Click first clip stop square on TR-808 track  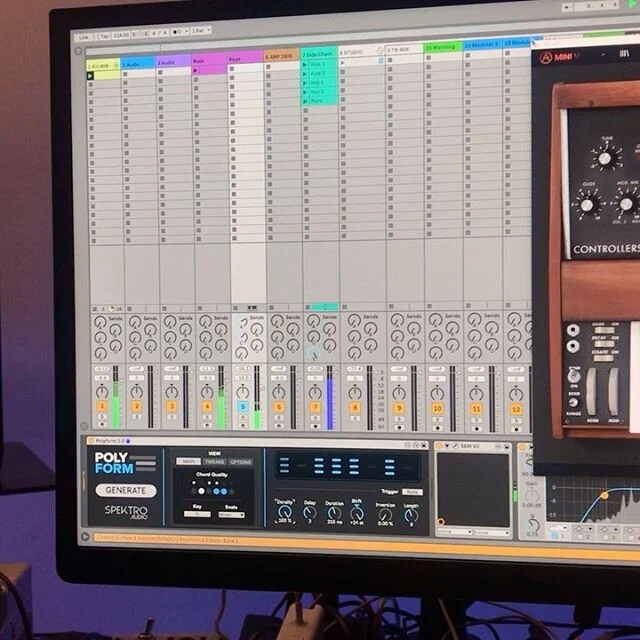tap(390, 60)
